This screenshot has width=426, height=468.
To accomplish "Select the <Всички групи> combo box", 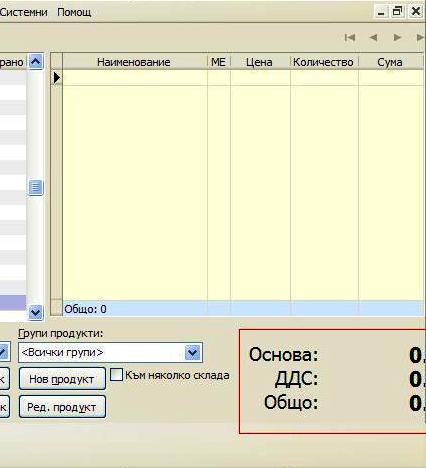I will 110,352.
